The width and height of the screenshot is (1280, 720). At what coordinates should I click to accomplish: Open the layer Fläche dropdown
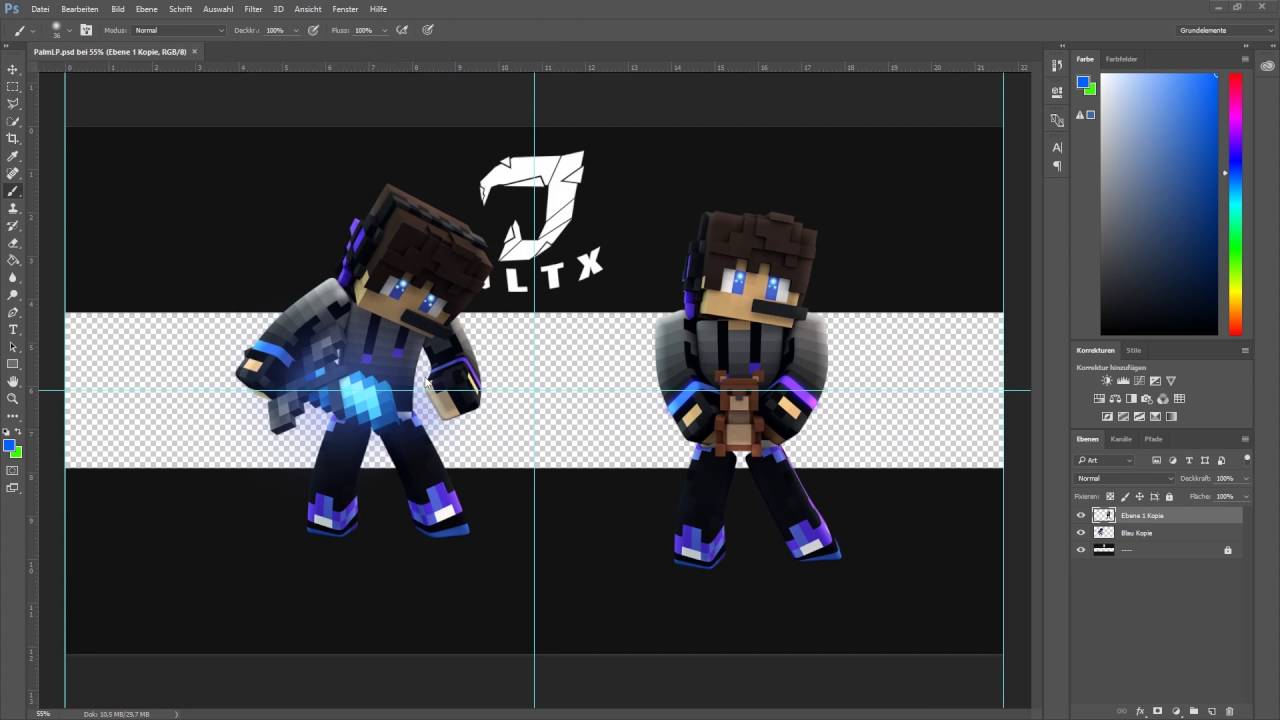pos(1246,496)
